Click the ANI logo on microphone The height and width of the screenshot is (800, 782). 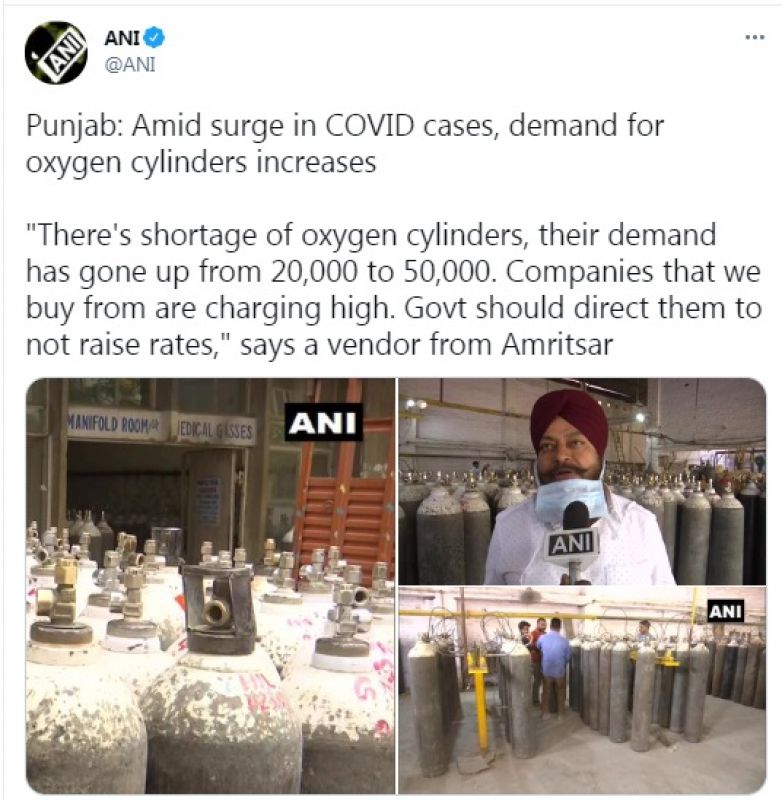pos(572,544)
